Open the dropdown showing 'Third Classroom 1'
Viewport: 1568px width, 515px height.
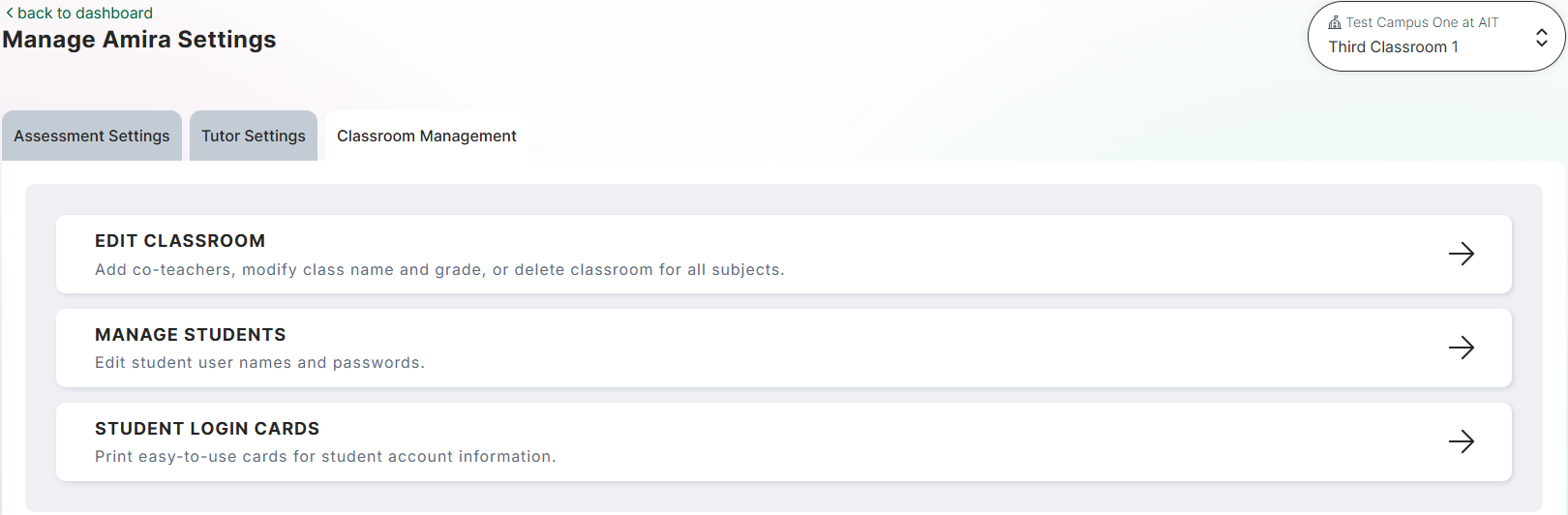tap(1393, 47)
